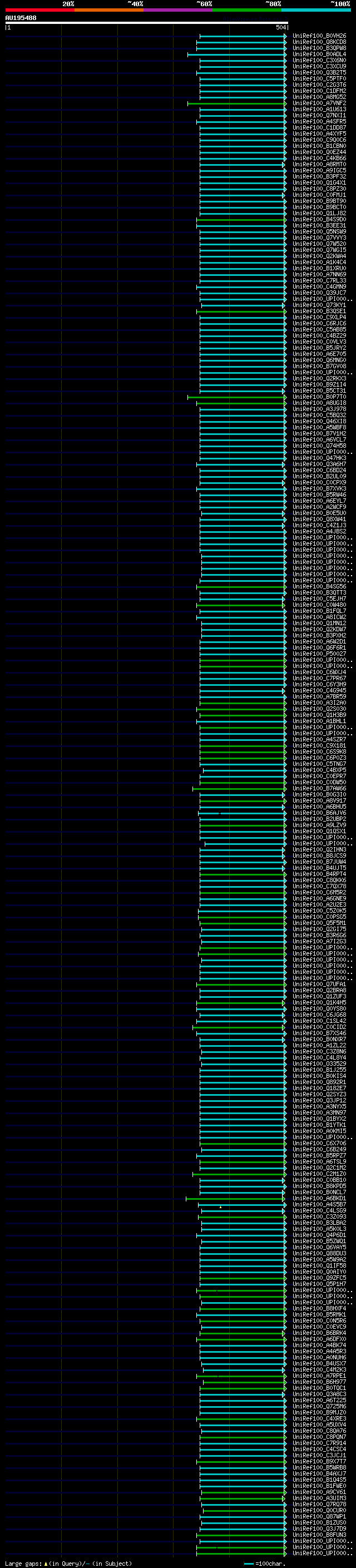Select hit UniRef100_C6WXJ4

tap(319, 672)
